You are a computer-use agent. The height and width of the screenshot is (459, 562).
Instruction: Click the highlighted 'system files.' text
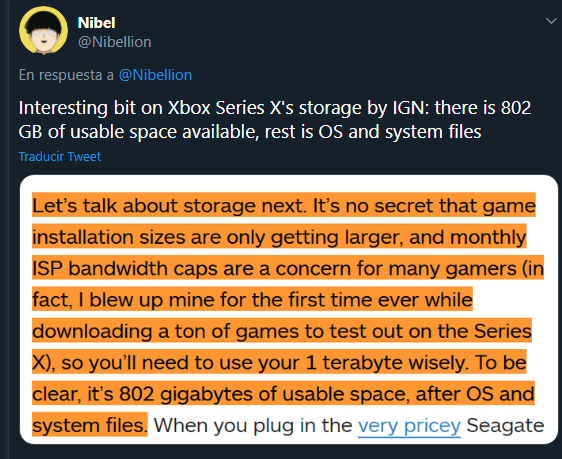(90, 425)
